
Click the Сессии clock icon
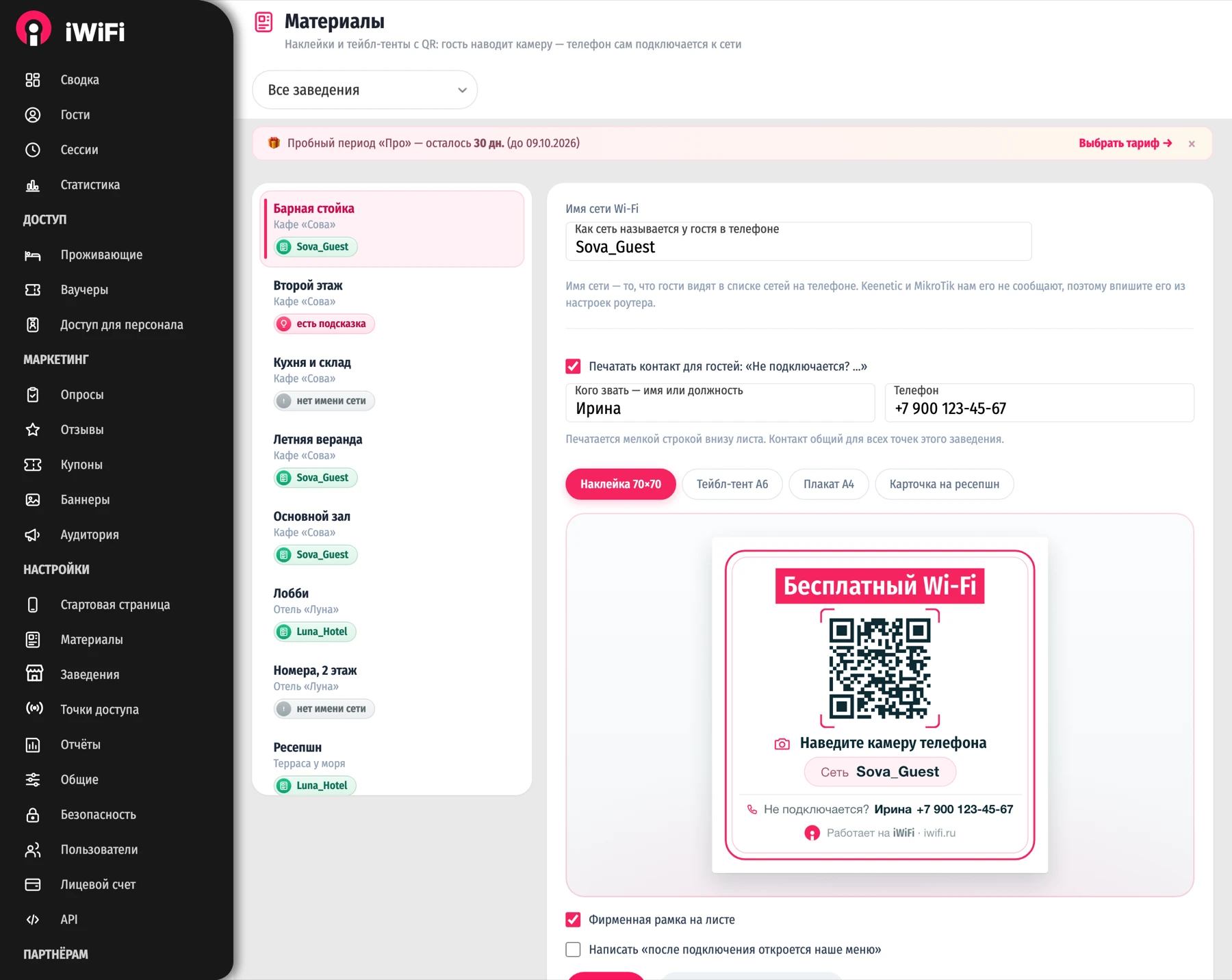point(33,150)
